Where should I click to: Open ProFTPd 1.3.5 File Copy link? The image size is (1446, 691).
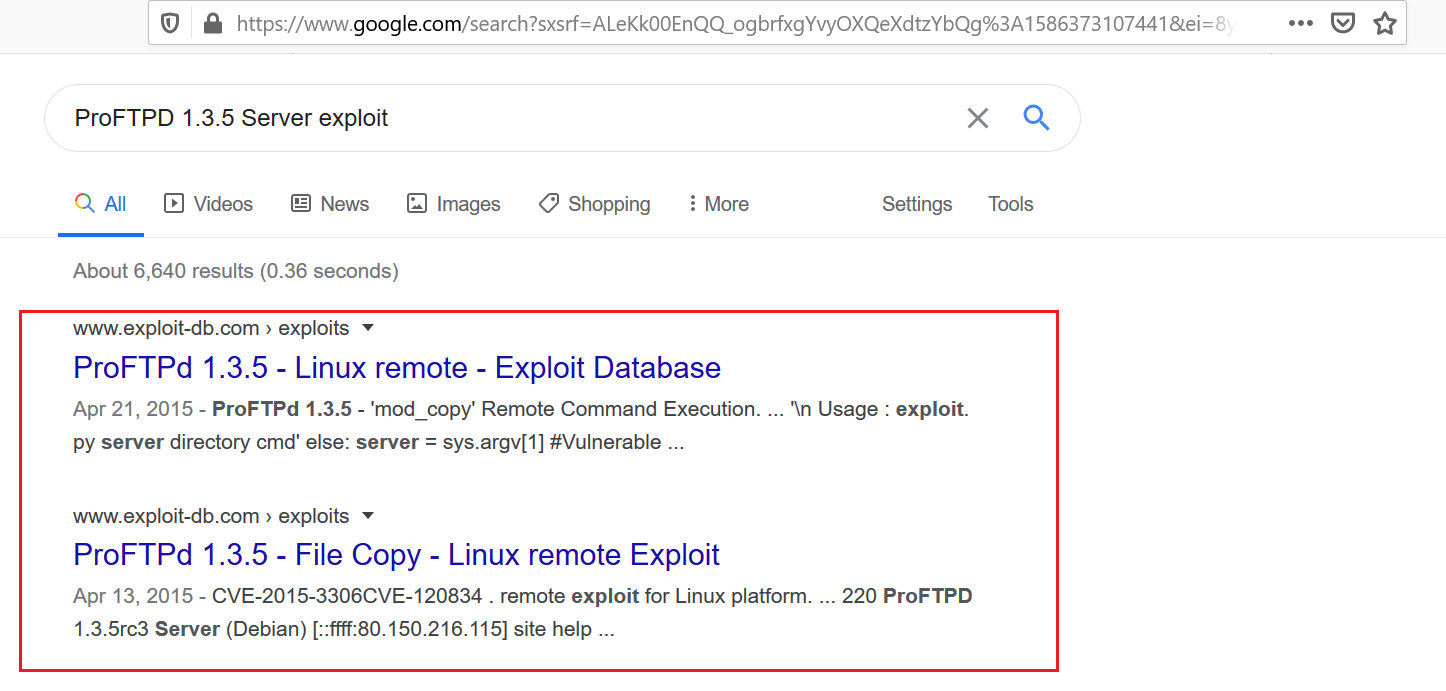397,555
